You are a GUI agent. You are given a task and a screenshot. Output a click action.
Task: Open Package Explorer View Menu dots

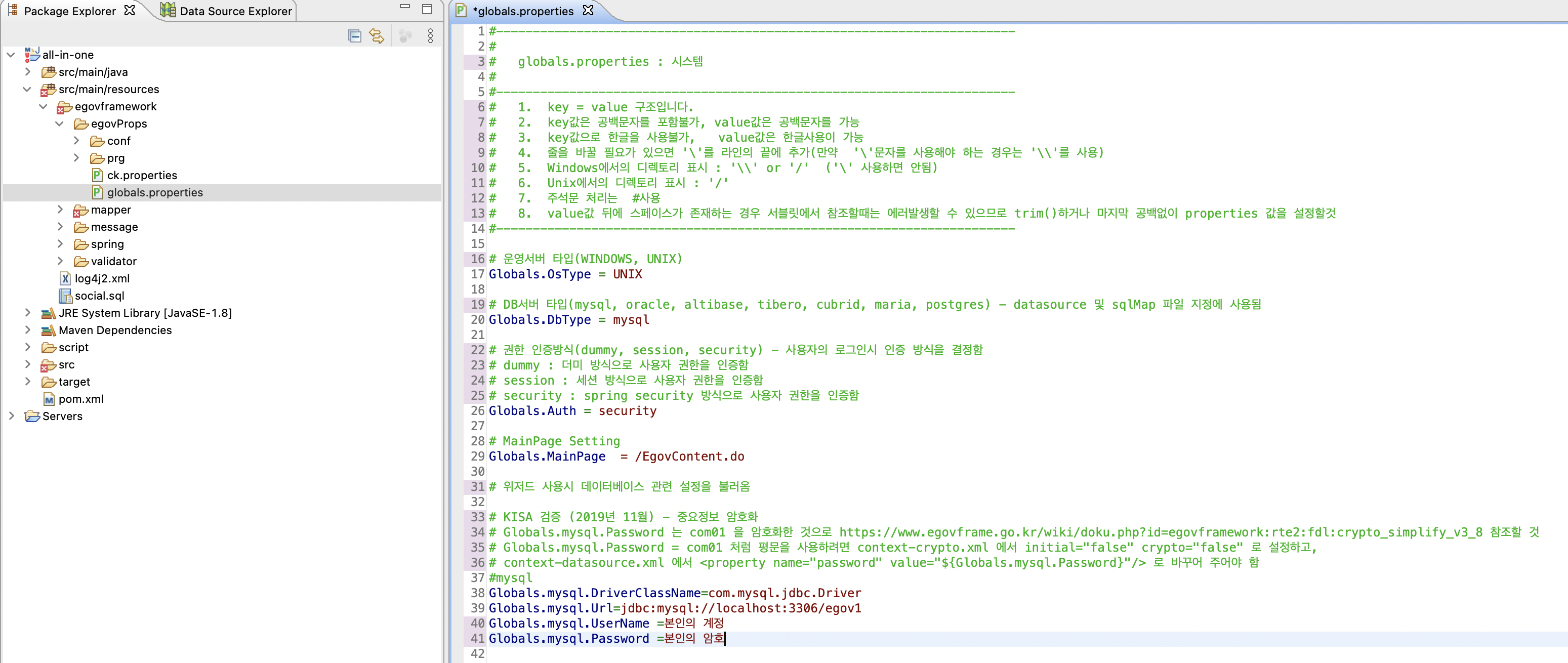pyautogui.click(x=430, y=36)
